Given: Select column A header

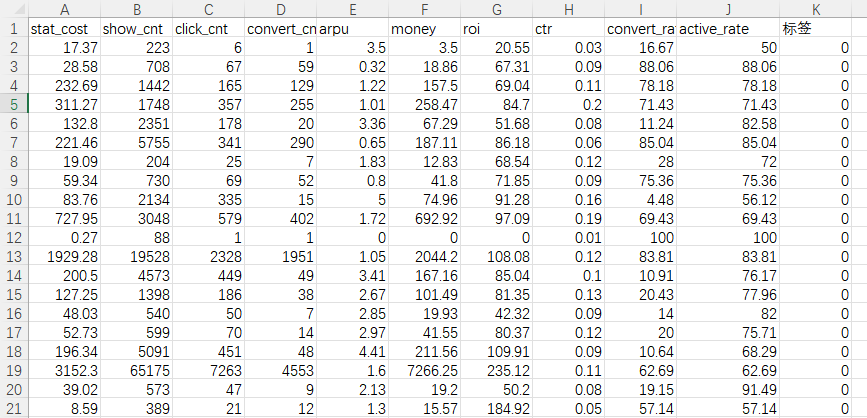Looking at the screenshot, I should pos(65,9).
